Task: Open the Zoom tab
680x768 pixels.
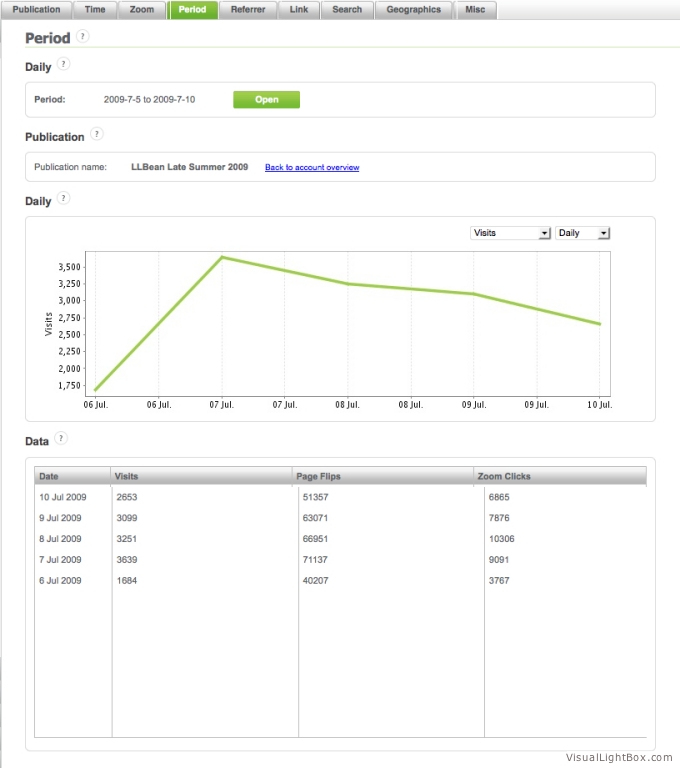Action: pos(142,10)
